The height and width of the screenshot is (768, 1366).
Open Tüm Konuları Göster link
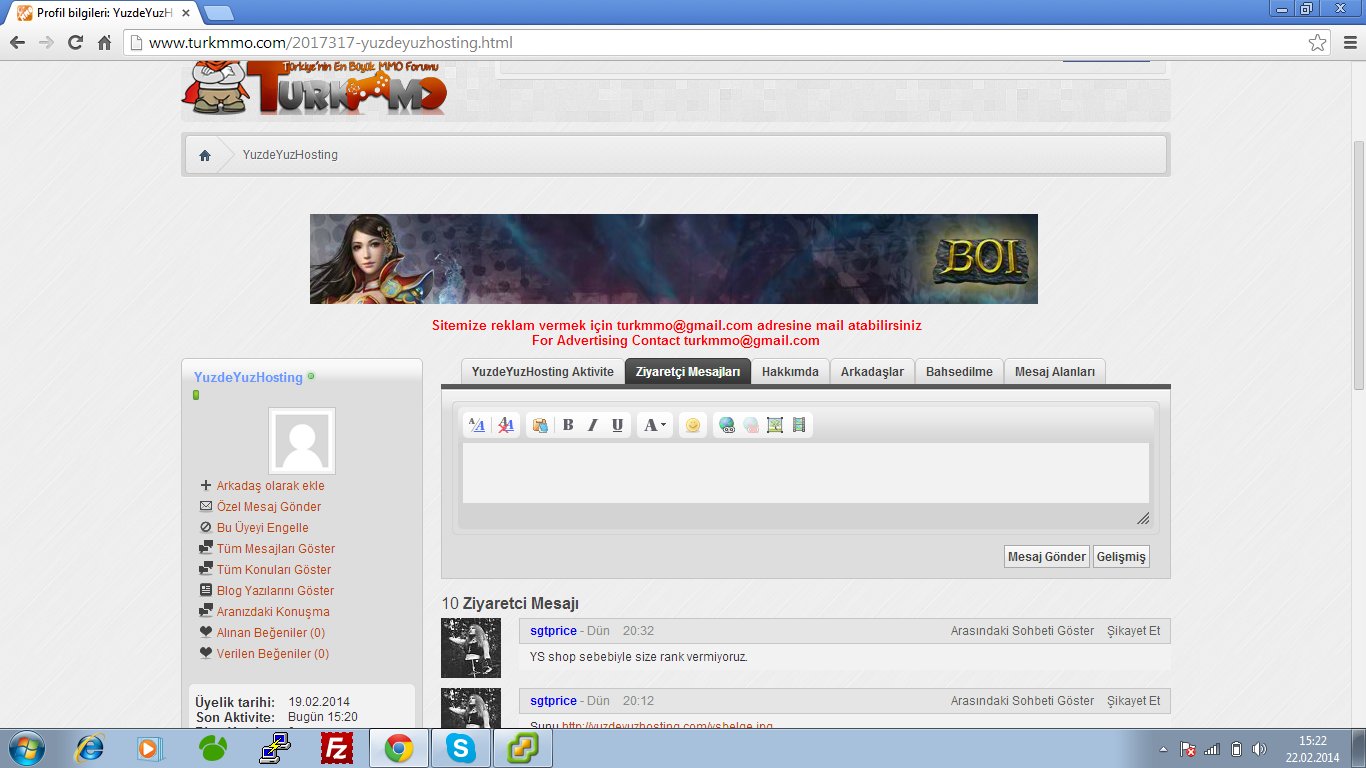(274, 570)
